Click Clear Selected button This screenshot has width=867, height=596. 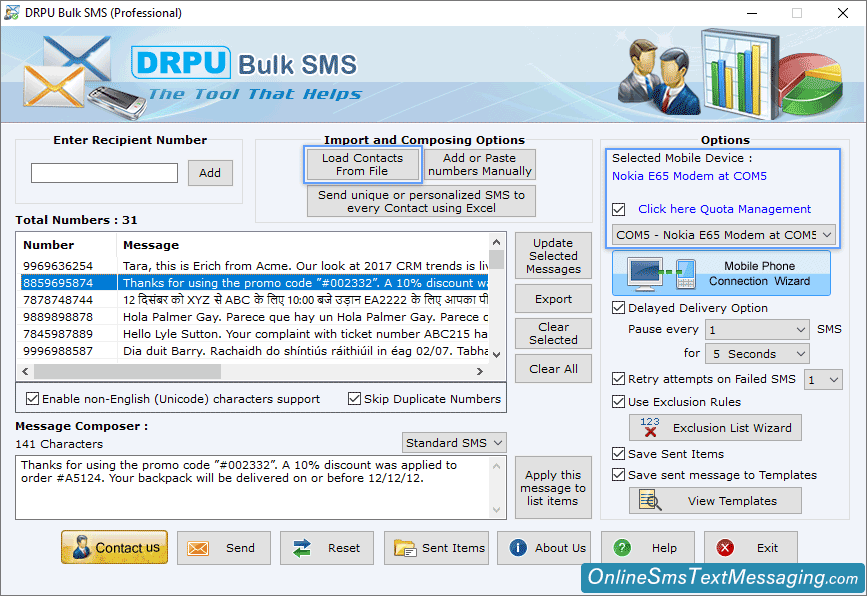[x=553, y=333]
